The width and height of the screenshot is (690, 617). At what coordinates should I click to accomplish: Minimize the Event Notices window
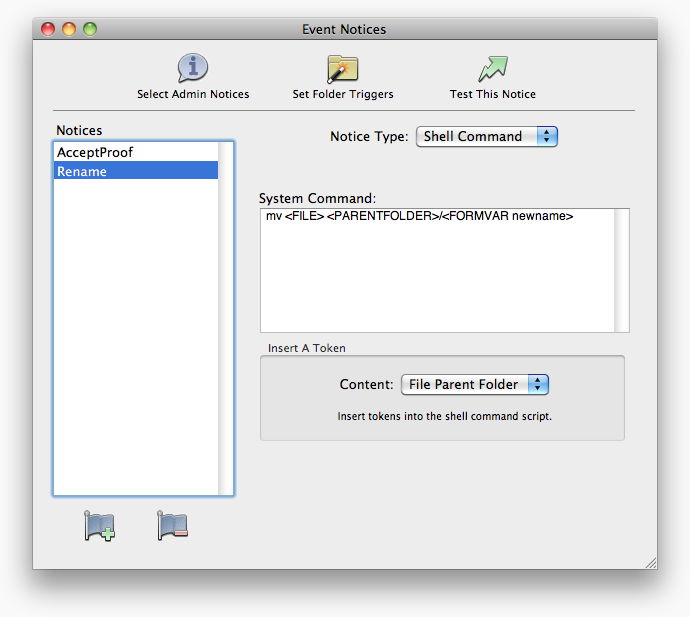pyautogui.click(x=70, y=29)
